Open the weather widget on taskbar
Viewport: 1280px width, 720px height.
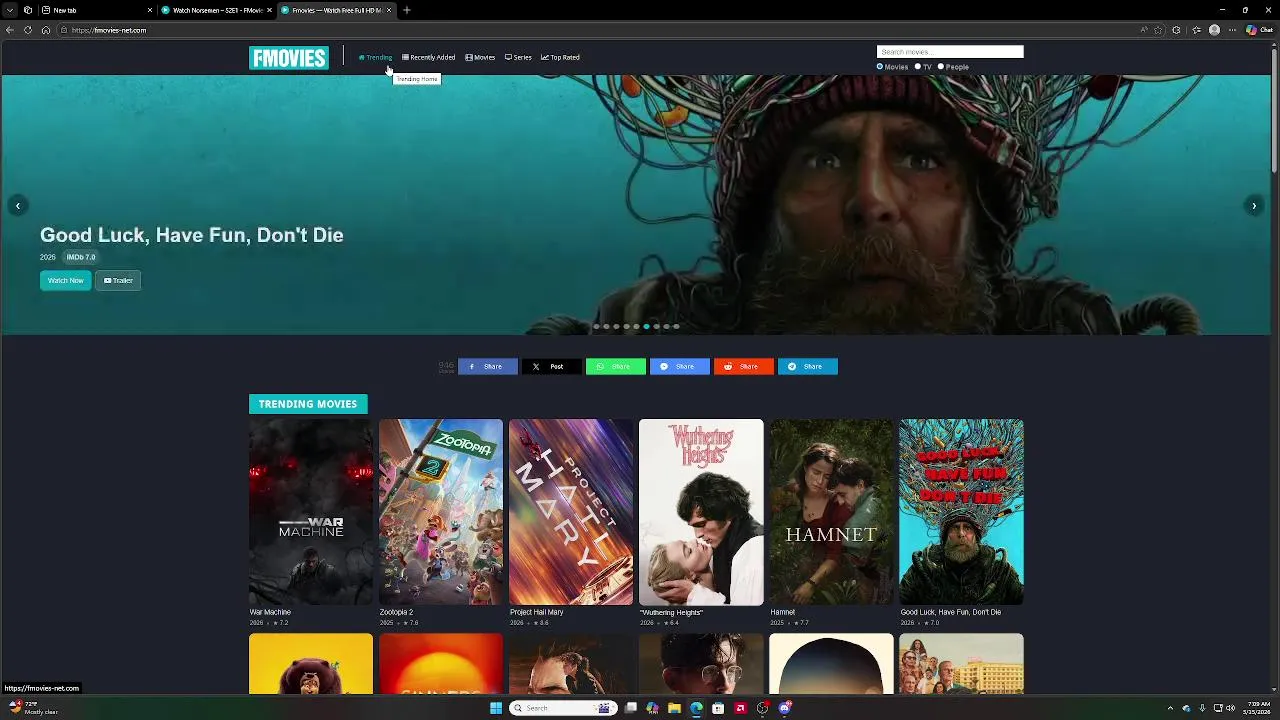click(x=35, y=708)
